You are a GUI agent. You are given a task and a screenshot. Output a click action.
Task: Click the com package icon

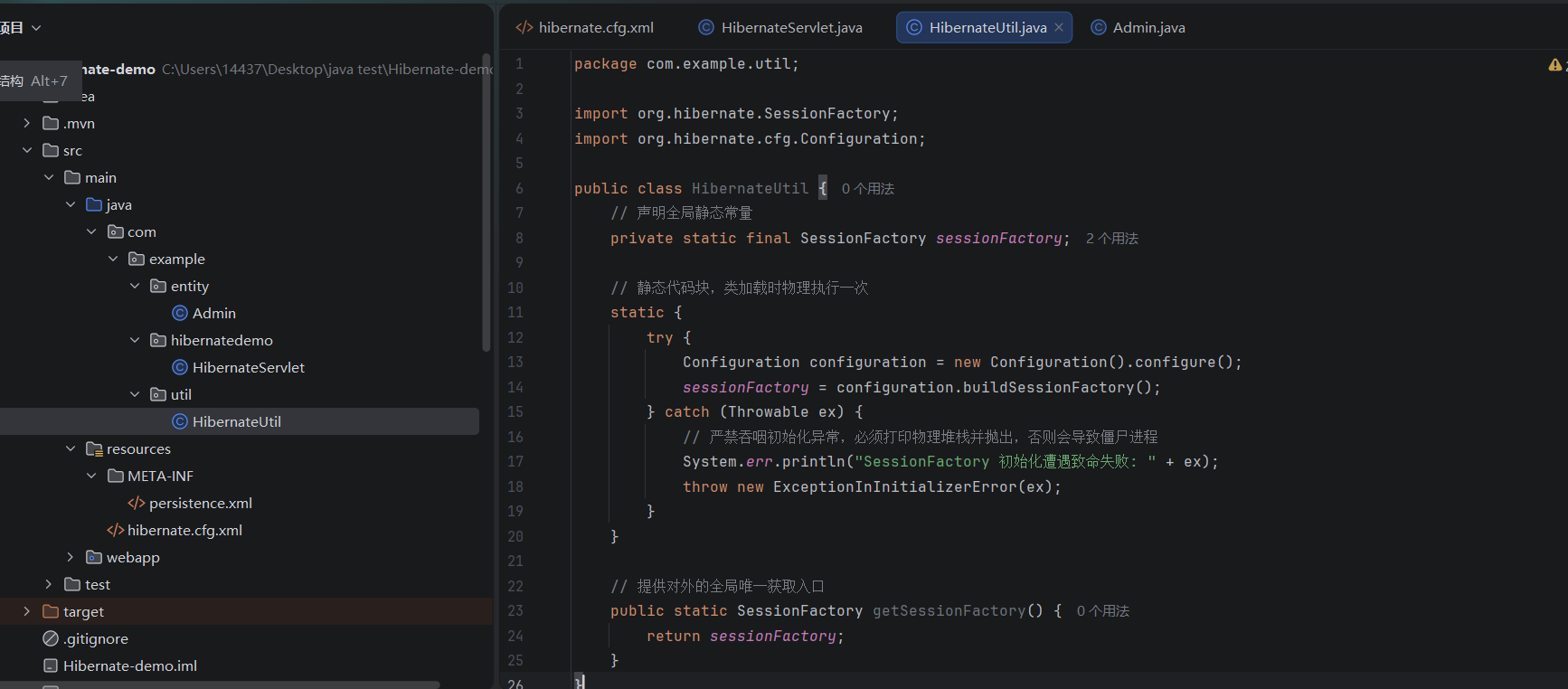click(x=116, y=231)
